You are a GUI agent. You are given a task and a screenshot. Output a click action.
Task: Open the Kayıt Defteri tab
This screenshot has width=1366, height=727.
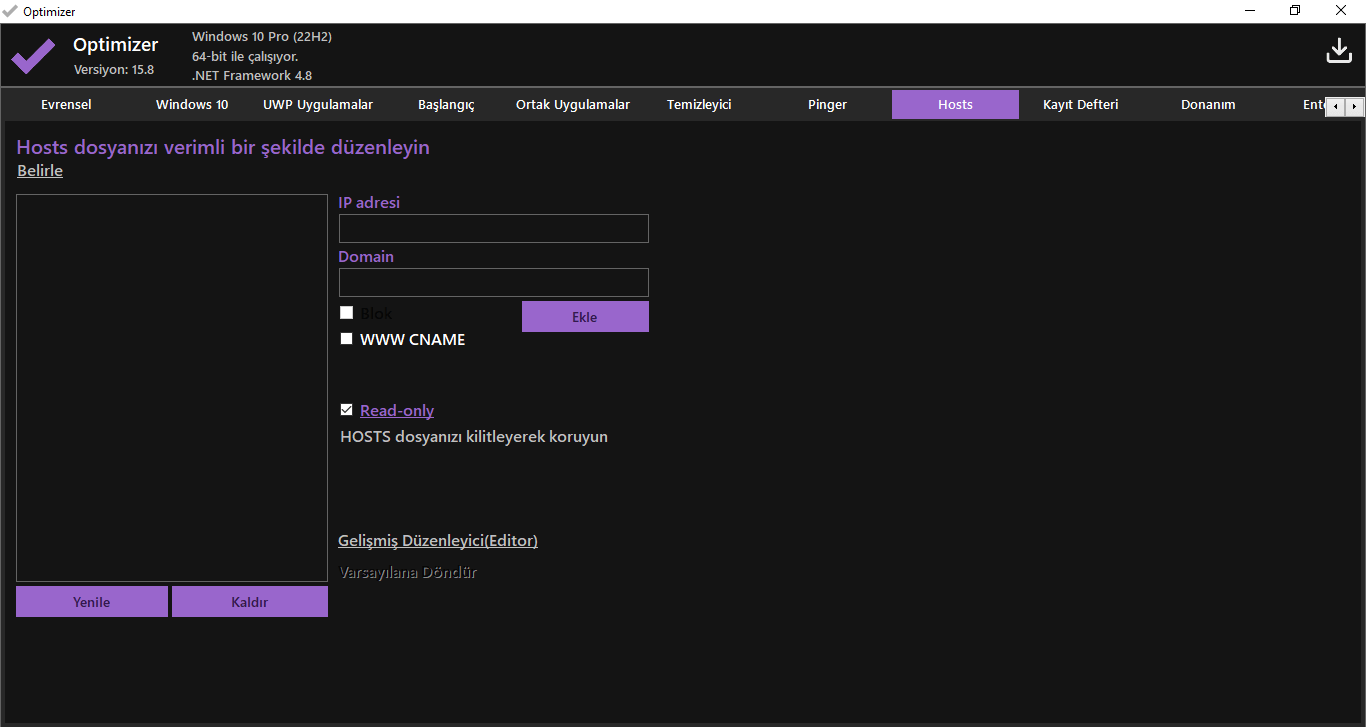pyautogui.click(x=1081, y=104)
